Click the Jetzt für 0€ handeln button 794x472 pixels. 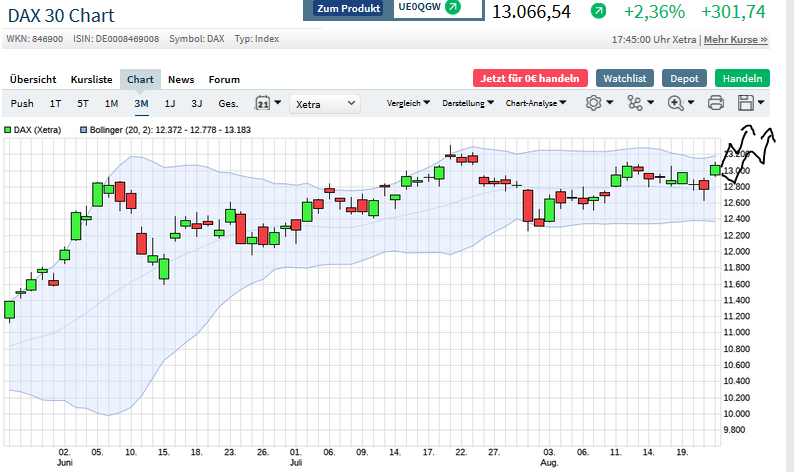pyautogui.click(x=530, y=78)
